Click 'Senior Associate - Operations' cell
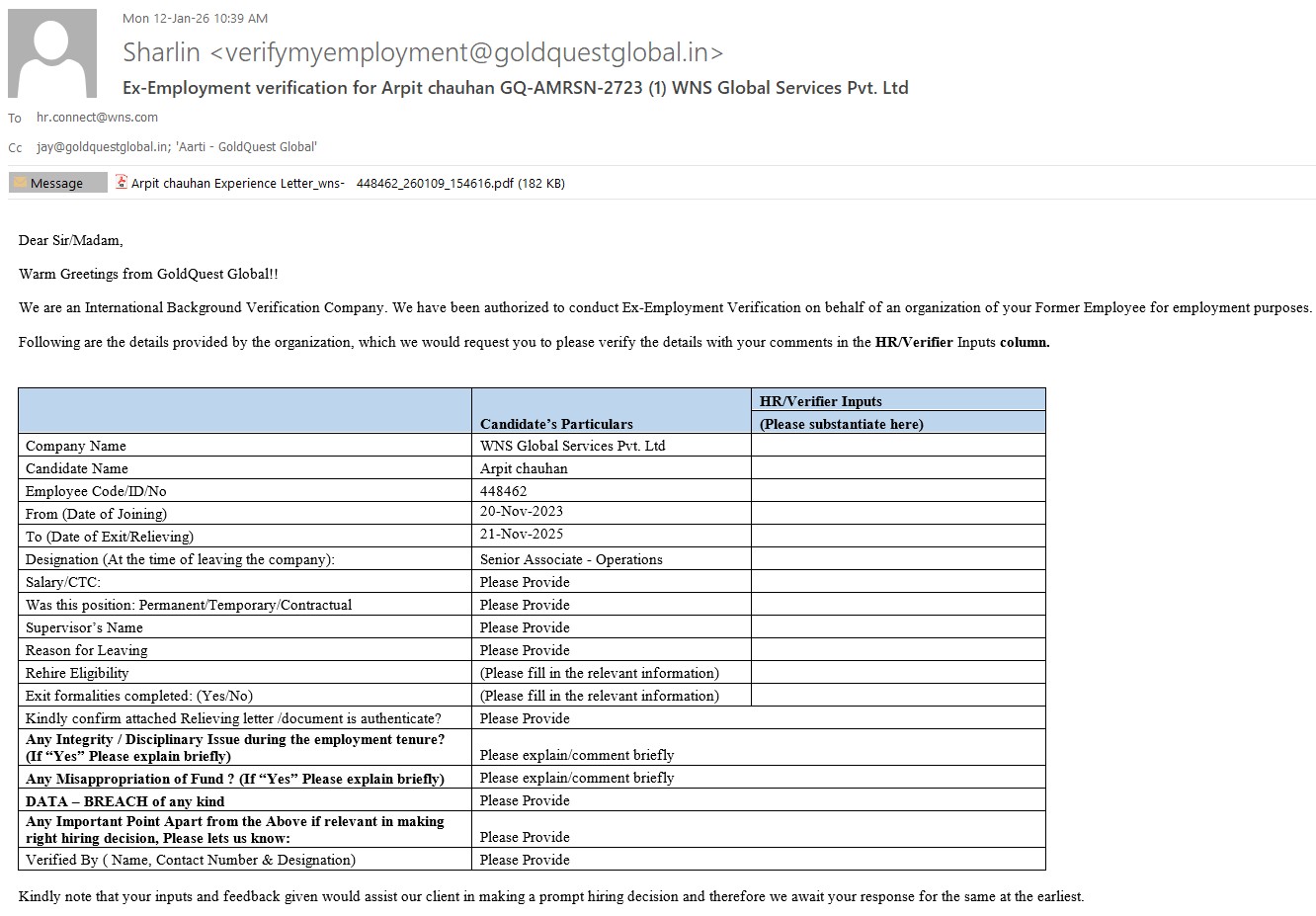The width and height of the screenshot is (1316, 916). (x=571, y=559)
